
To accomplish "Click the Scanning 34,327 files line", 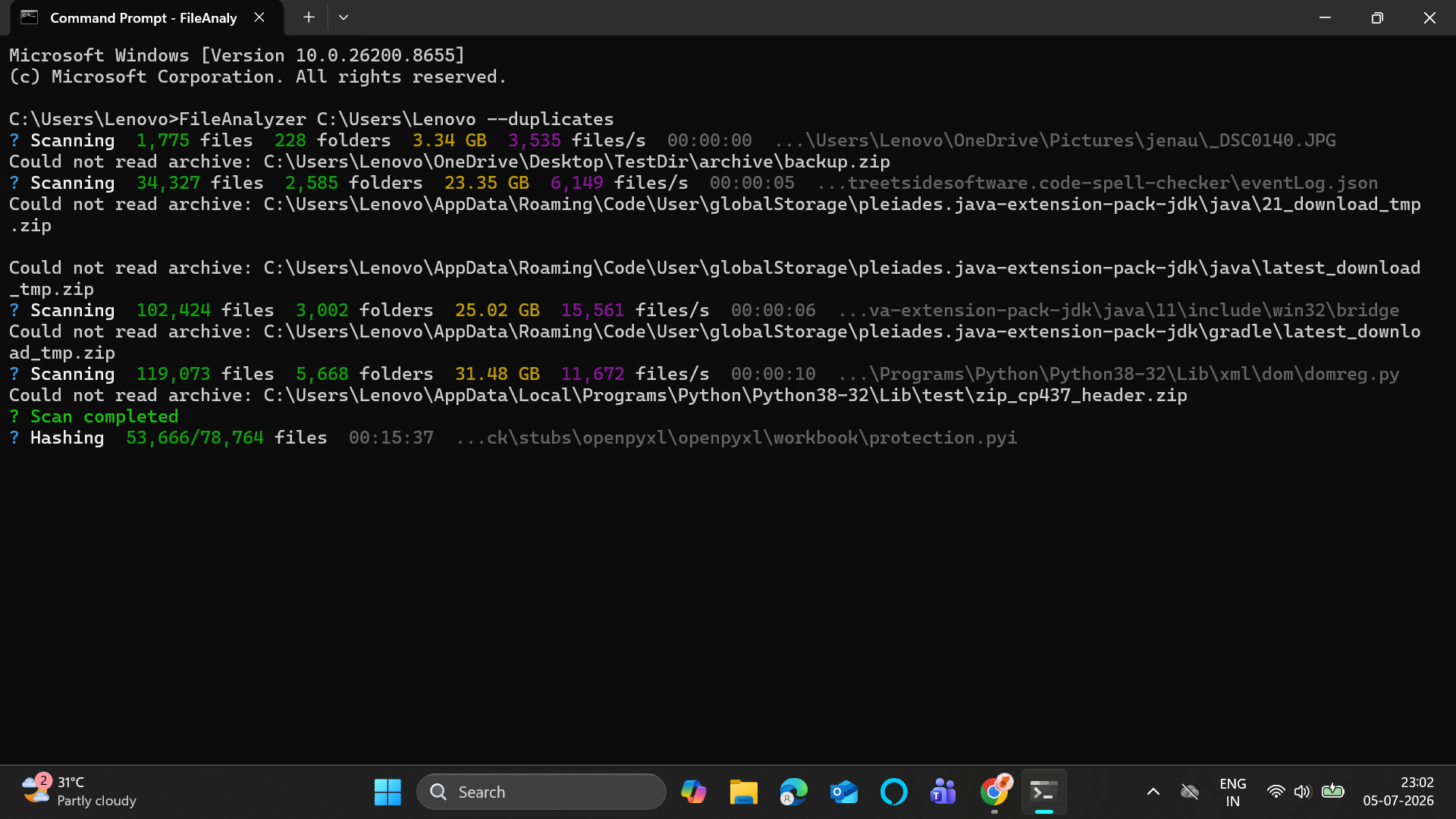I will coord(694,183).
